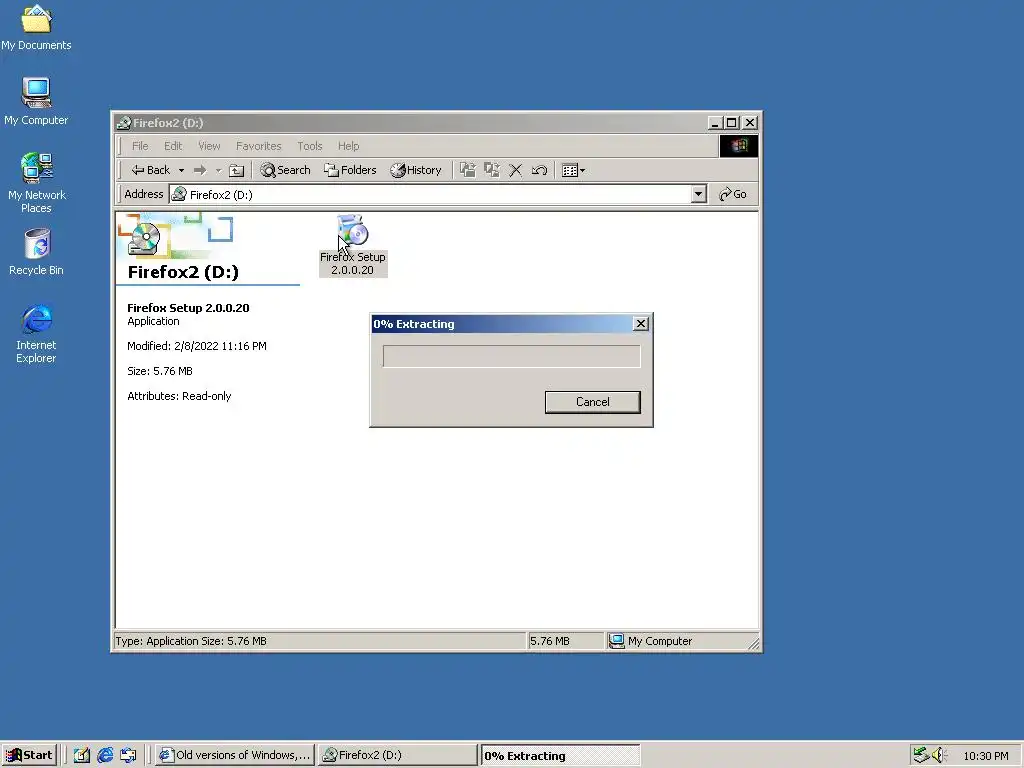Click 'Modified: 2/8/2022 11:16 PM' text

point(197,346)
